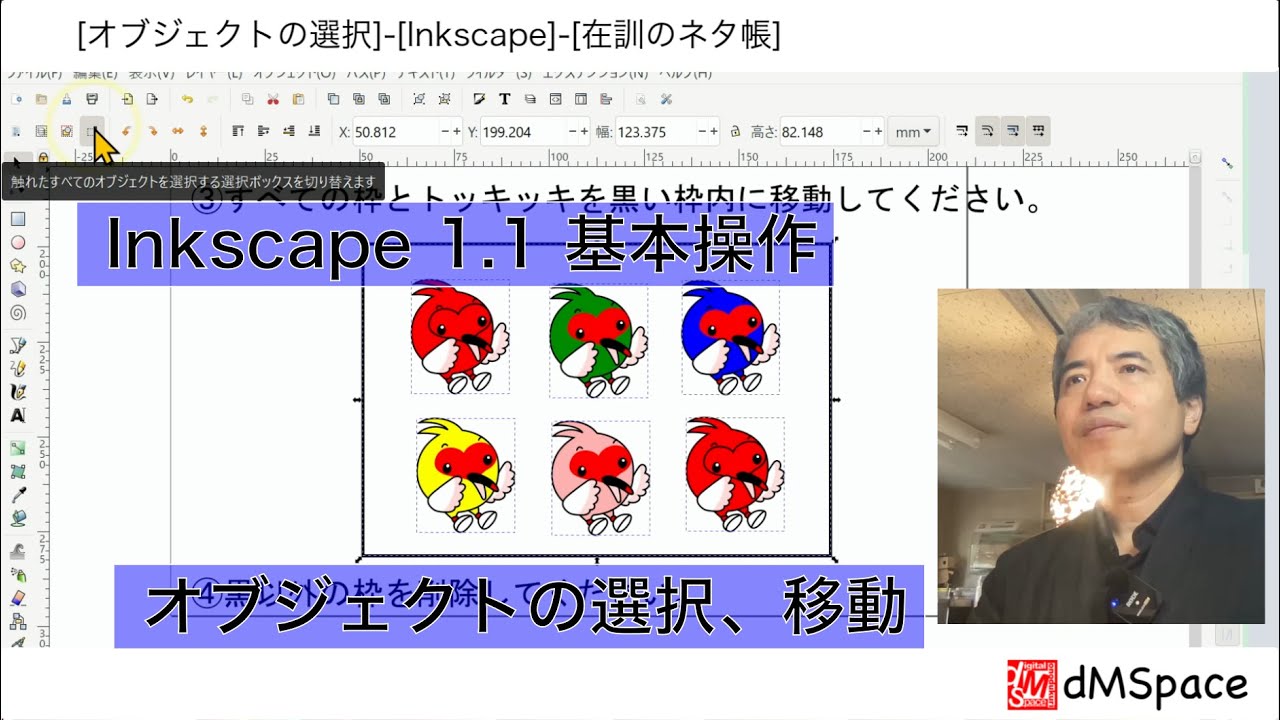
Task: Select the Gradient tool
Action: coord(17,448)
